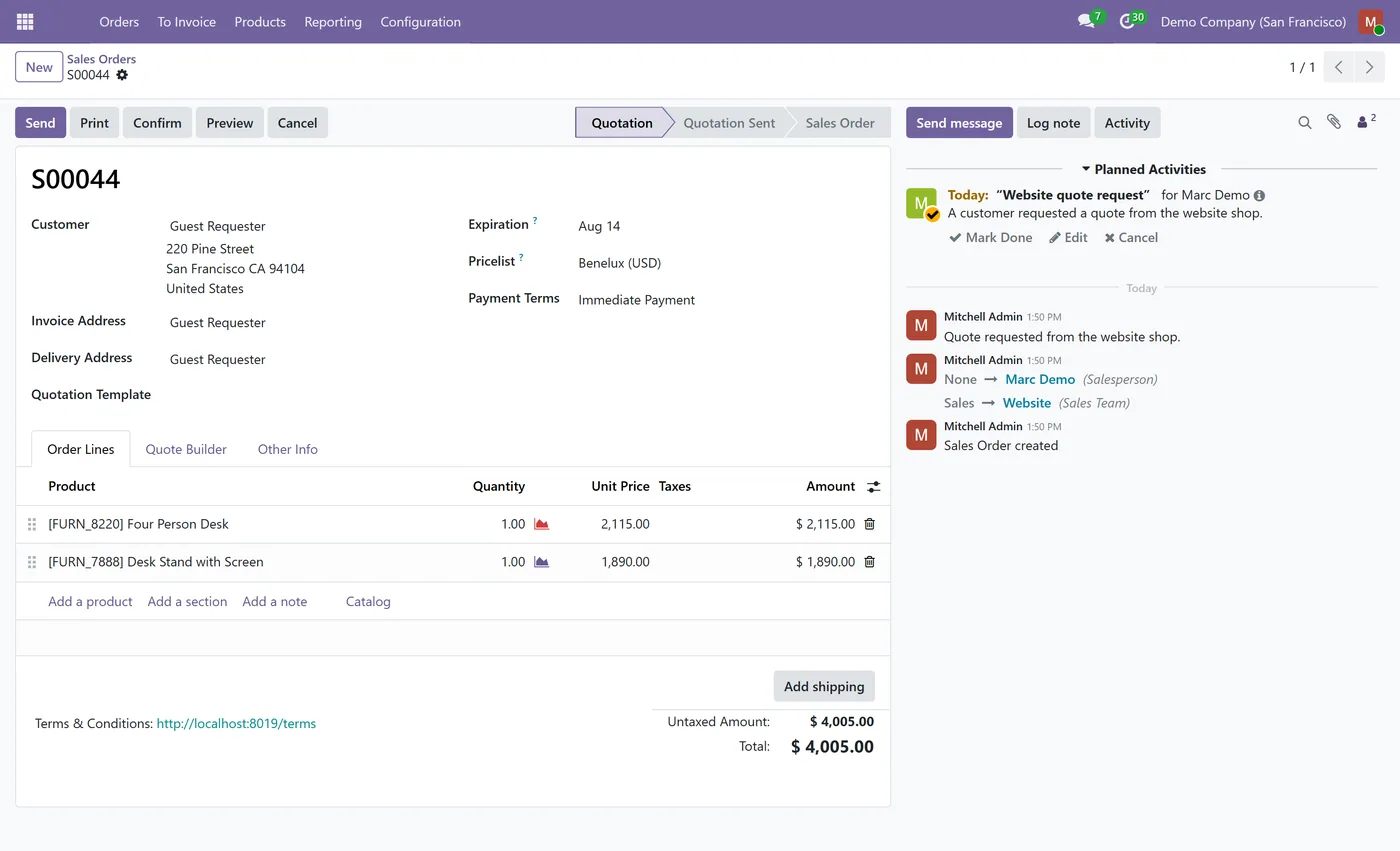This screenshot has width=1400, height=851.
Task: Search messages with magnifier icon in chatter
Action: tap(1305, 122)
